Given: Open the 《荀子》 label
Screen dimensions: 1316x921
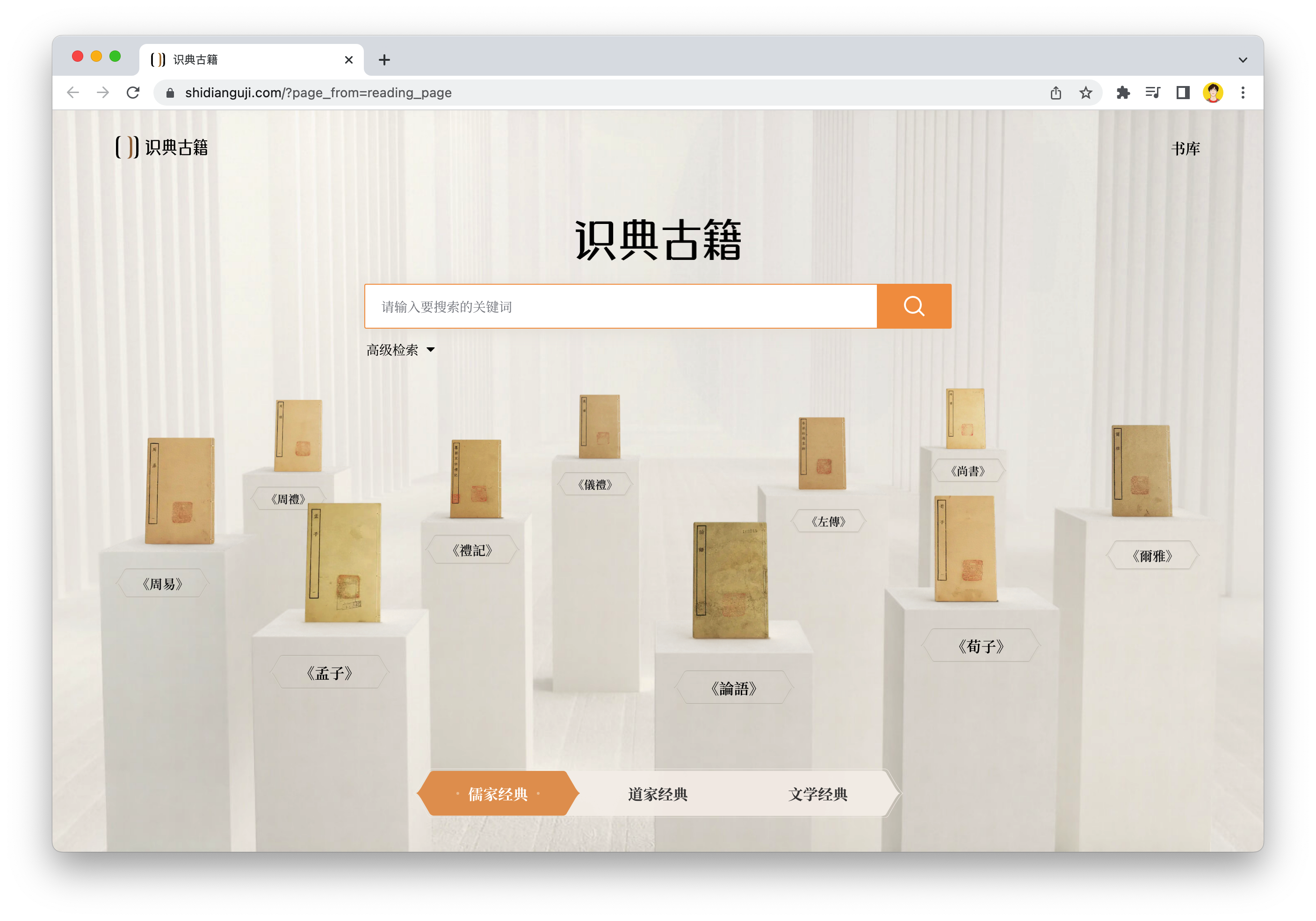Looking at the screenshot, I should click(x=981, y=646).
